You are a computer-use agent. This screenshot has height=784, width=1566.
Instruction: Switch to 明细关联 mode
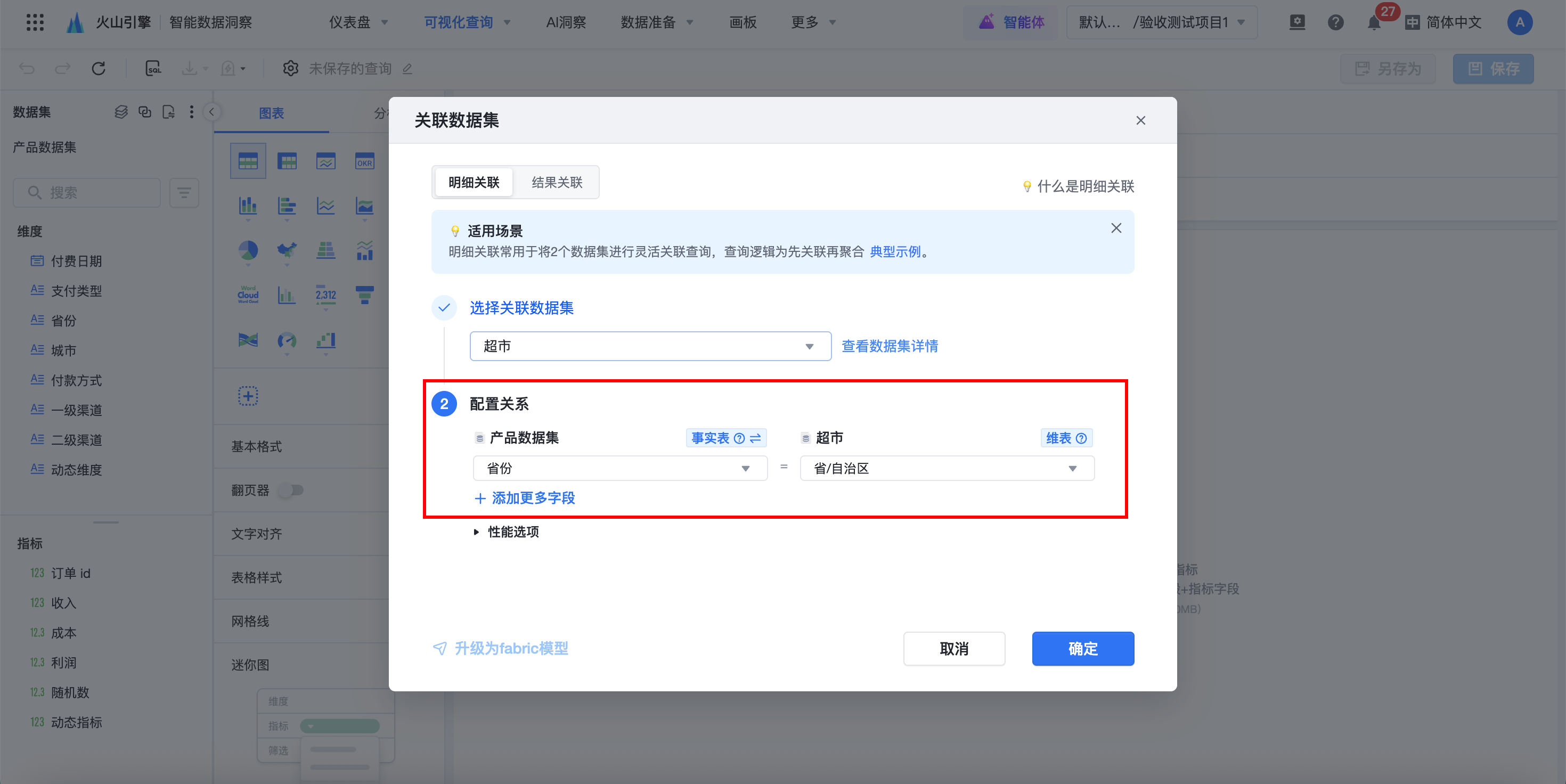pos(474,182)
